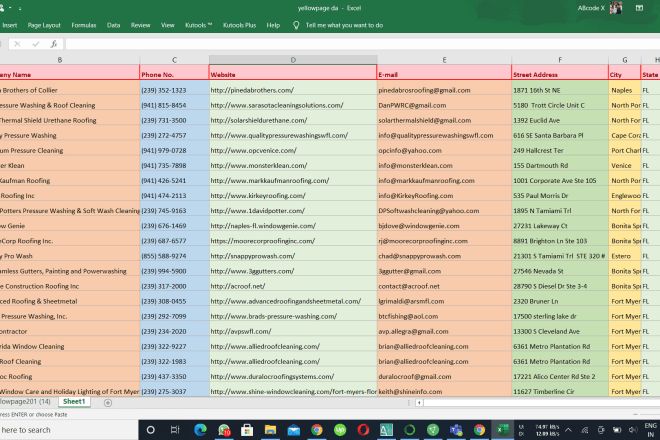Open the Insert ribbon tab

(9, 25)
